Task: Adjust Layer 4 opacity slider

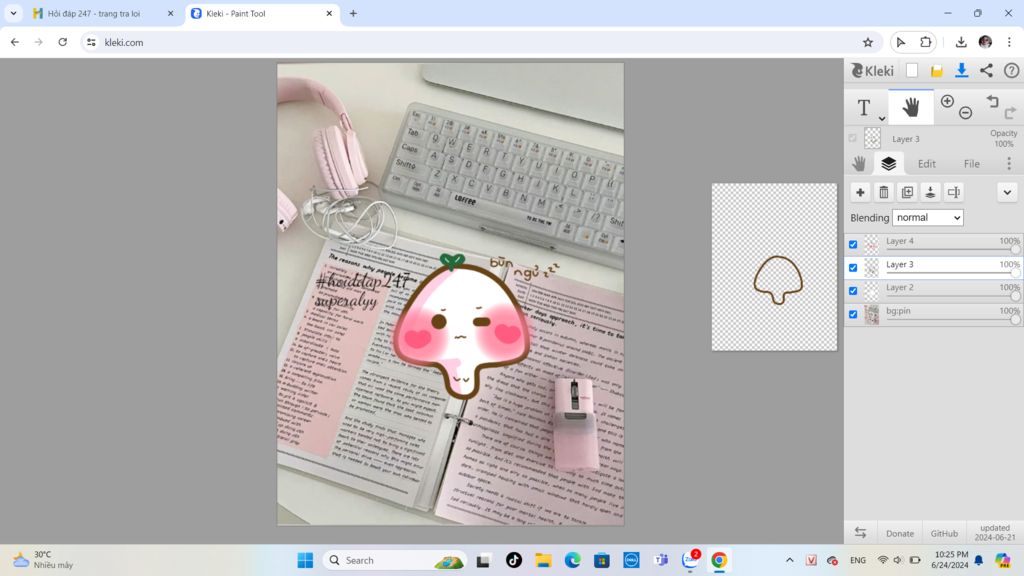Action: coord(1015,249)
